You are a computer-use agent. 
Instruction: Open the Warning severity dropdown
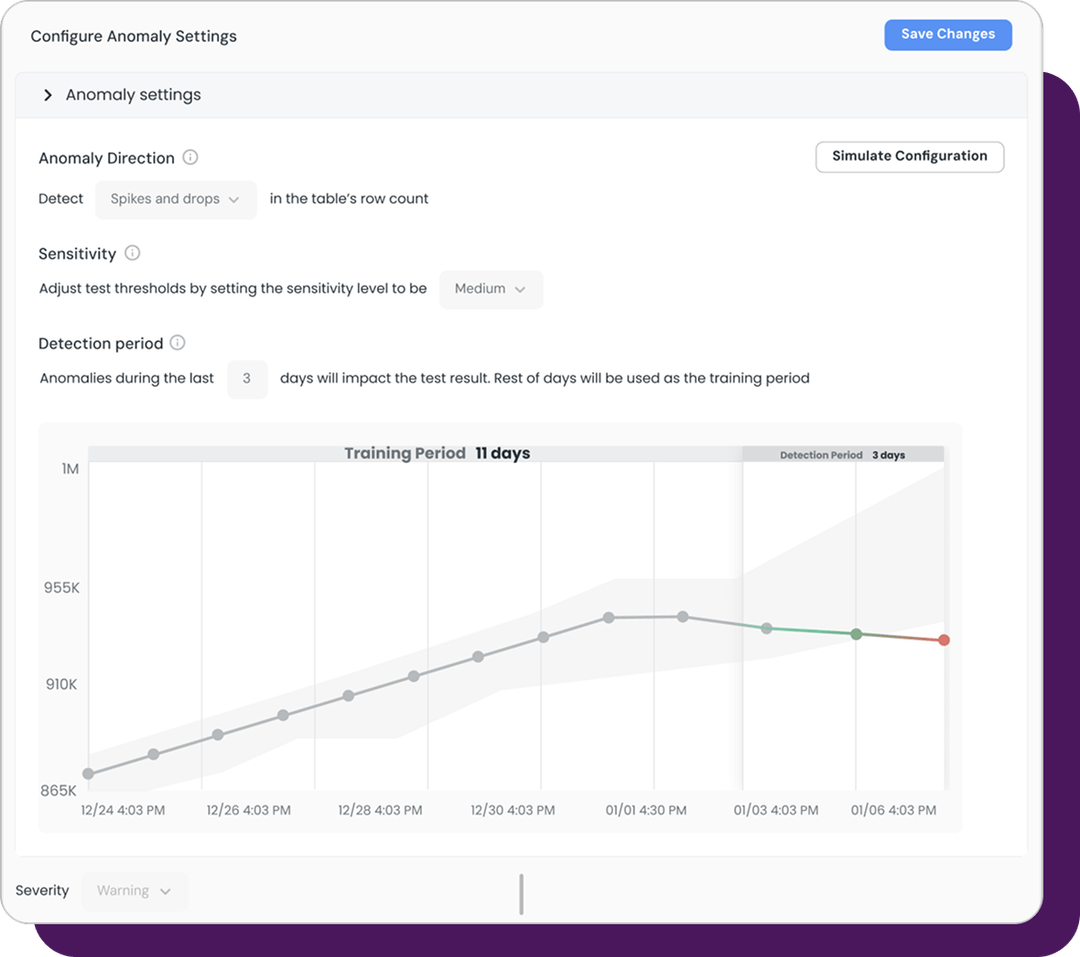134,891
